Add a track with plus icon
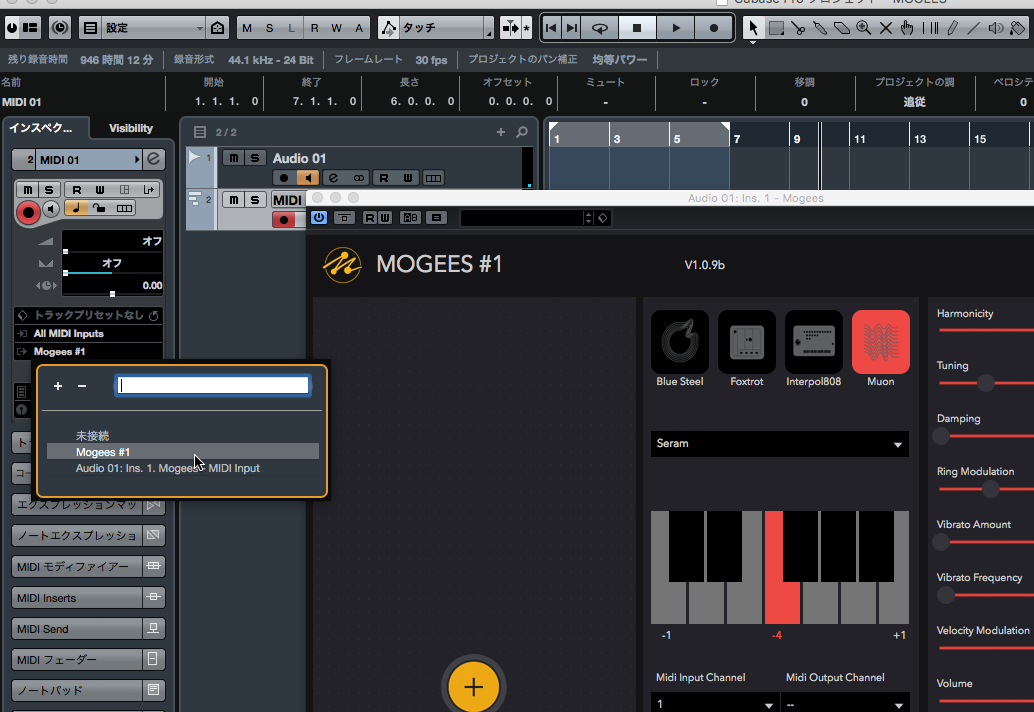This screenshot has width=1034, height=712. [501, 132]
